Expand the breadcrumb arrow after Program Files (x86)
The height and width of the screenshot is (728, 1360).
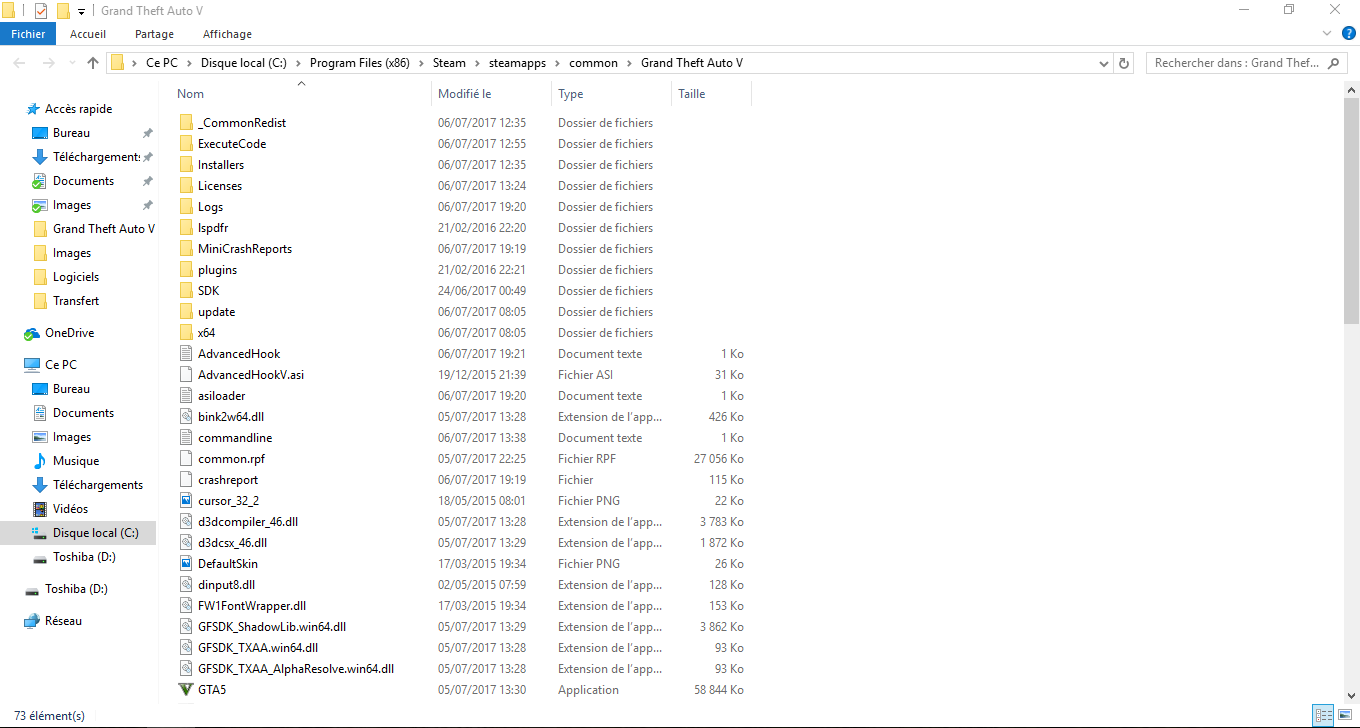(x=421, y=63)
